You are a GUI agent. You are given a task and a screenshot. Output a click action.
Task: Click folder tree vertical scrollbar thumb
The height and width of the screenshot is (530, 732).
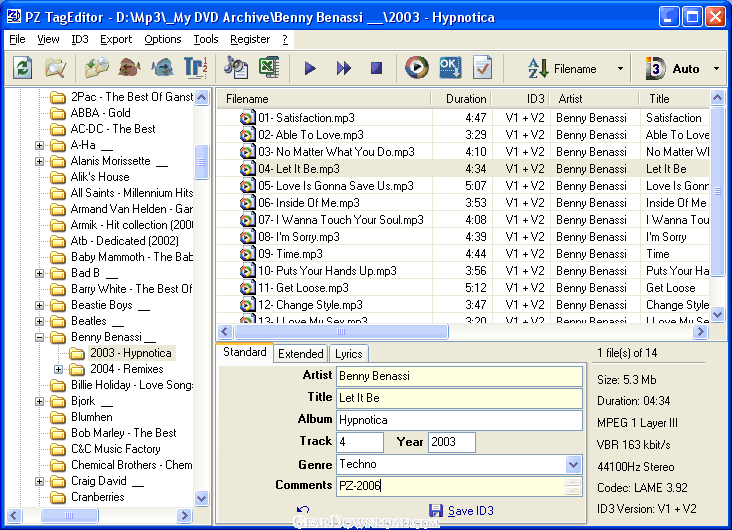click(202, 162)
